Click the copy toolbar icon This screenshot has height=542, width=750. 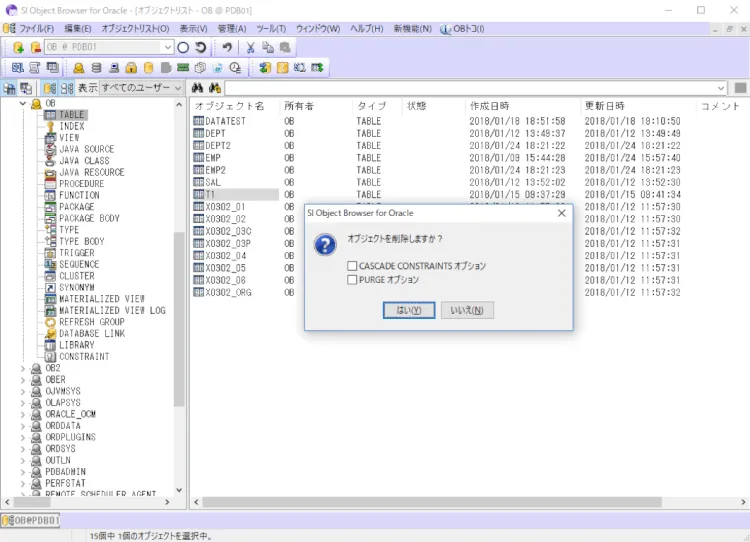[x=268, y=47]
